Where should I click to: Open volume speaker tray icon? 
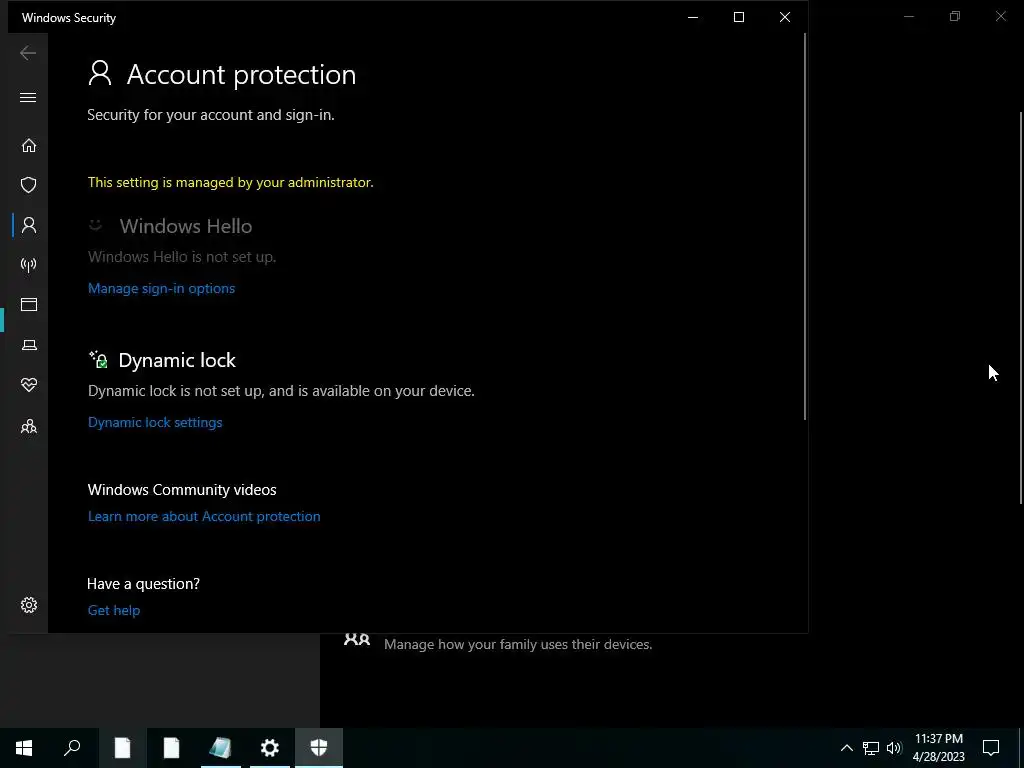[x=894, y=748]
